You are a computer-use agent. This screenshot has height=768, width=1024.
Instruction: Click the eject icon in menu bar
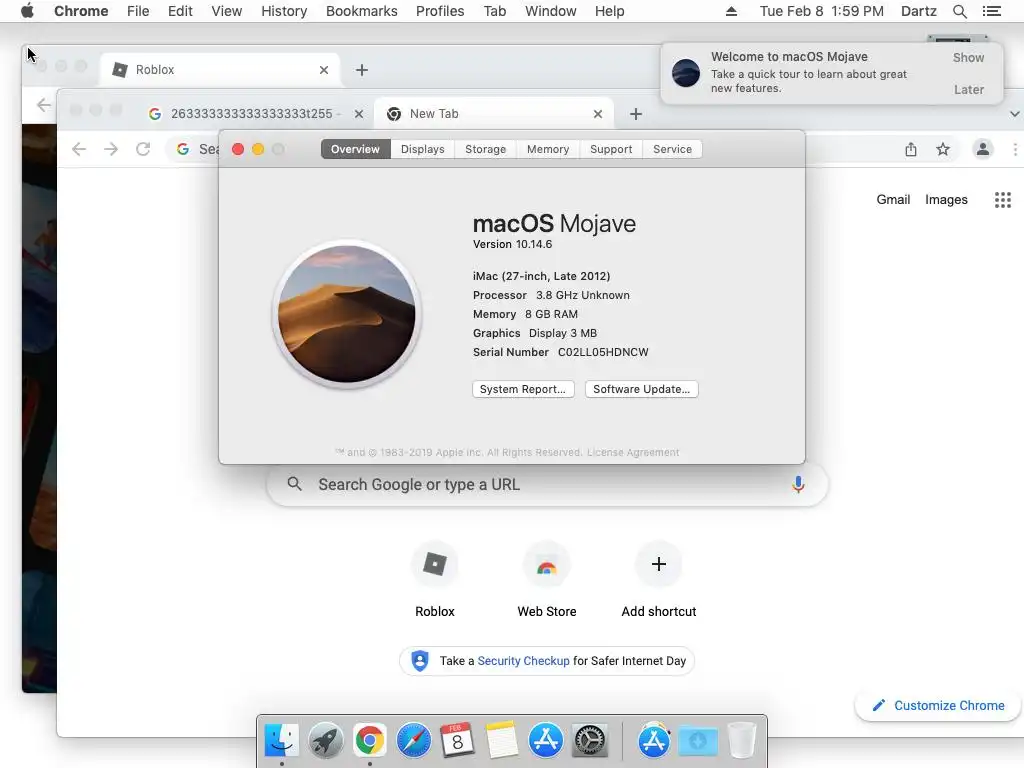[x=731, y=11]
